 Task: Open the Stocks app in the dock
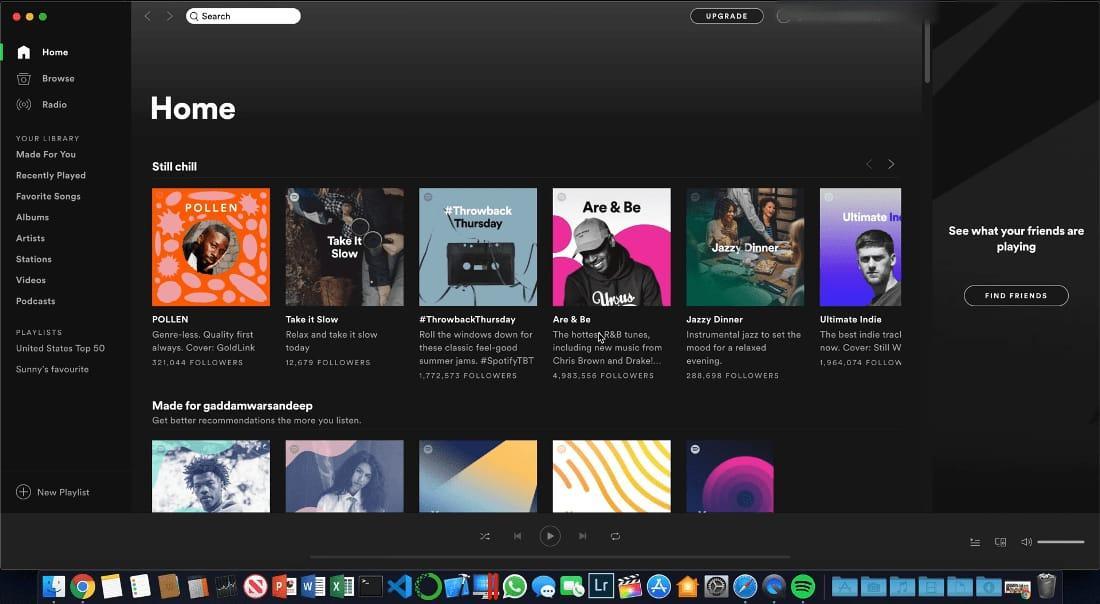click(x=226, y=586)
